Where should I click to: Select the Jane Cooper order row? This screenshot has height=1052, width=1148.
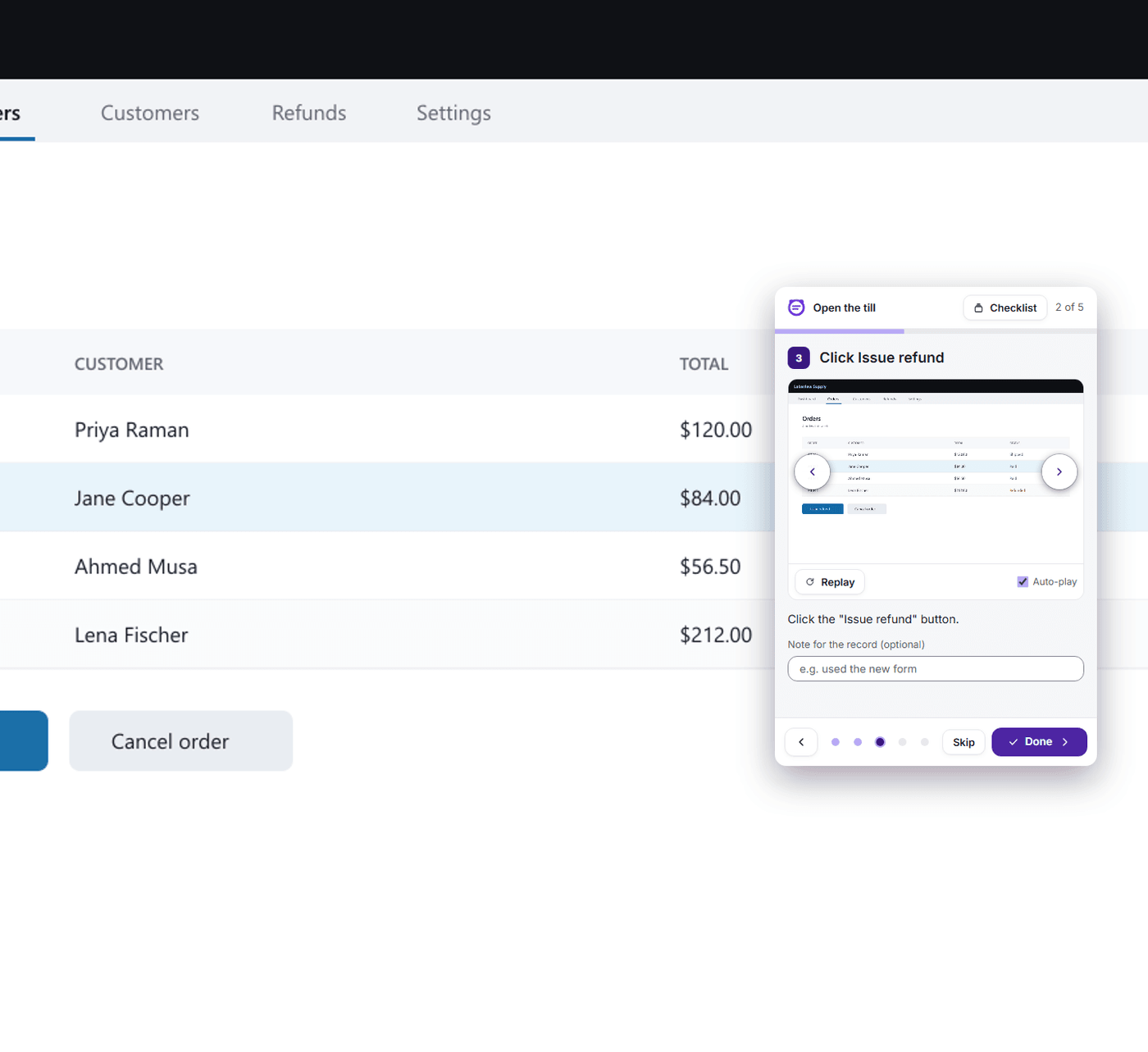[x=387, y=498]
